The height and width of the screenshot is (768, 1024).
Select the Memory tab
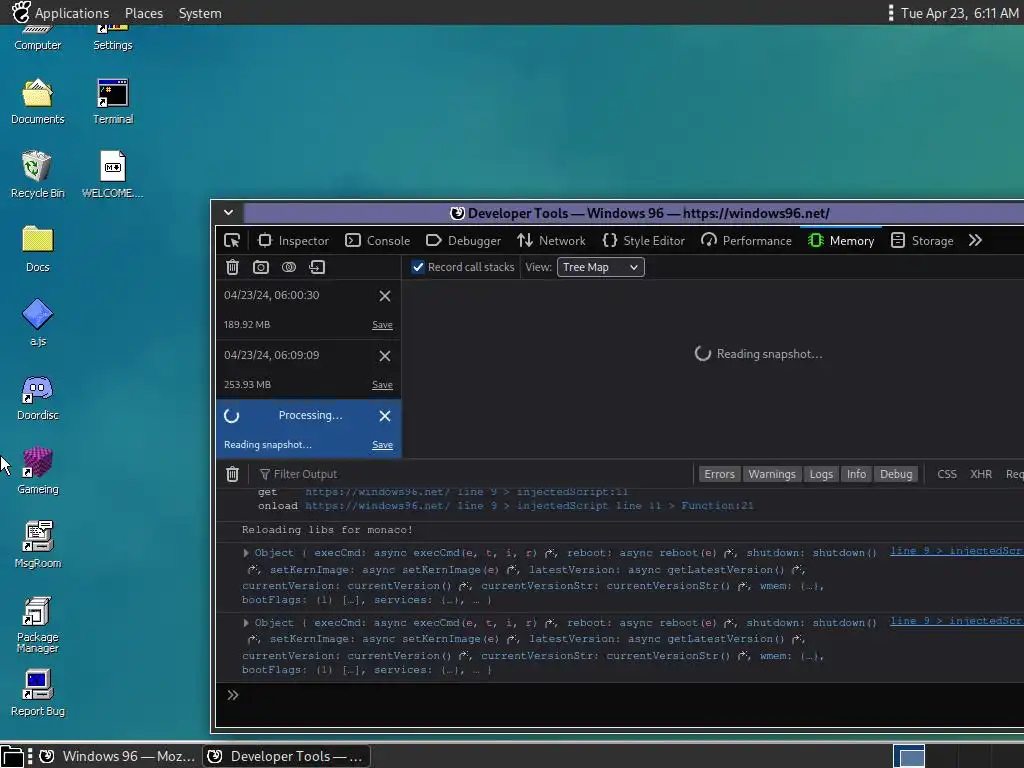[x=841, y=241]
